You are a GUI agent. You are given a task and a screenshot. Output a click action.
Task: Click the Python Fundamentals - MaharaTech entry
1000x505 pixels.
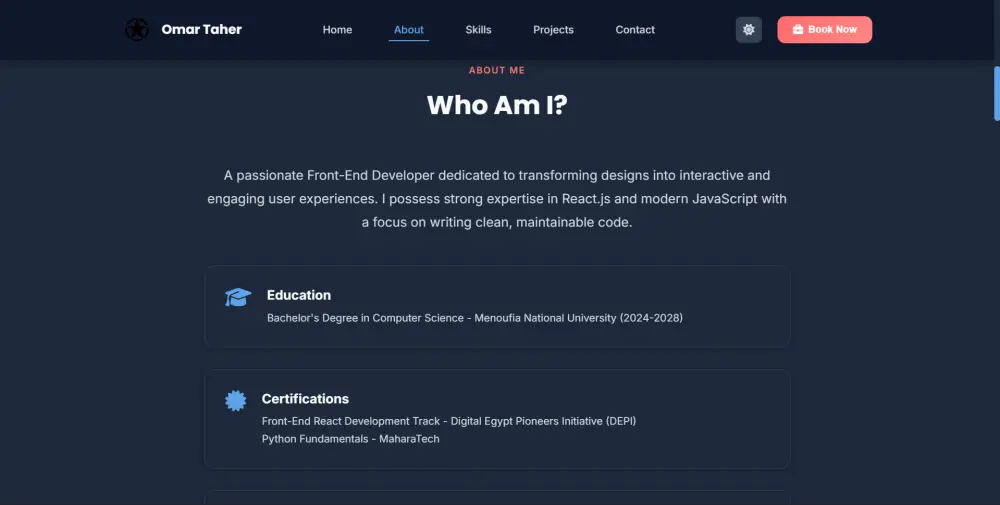coord(350,439)
